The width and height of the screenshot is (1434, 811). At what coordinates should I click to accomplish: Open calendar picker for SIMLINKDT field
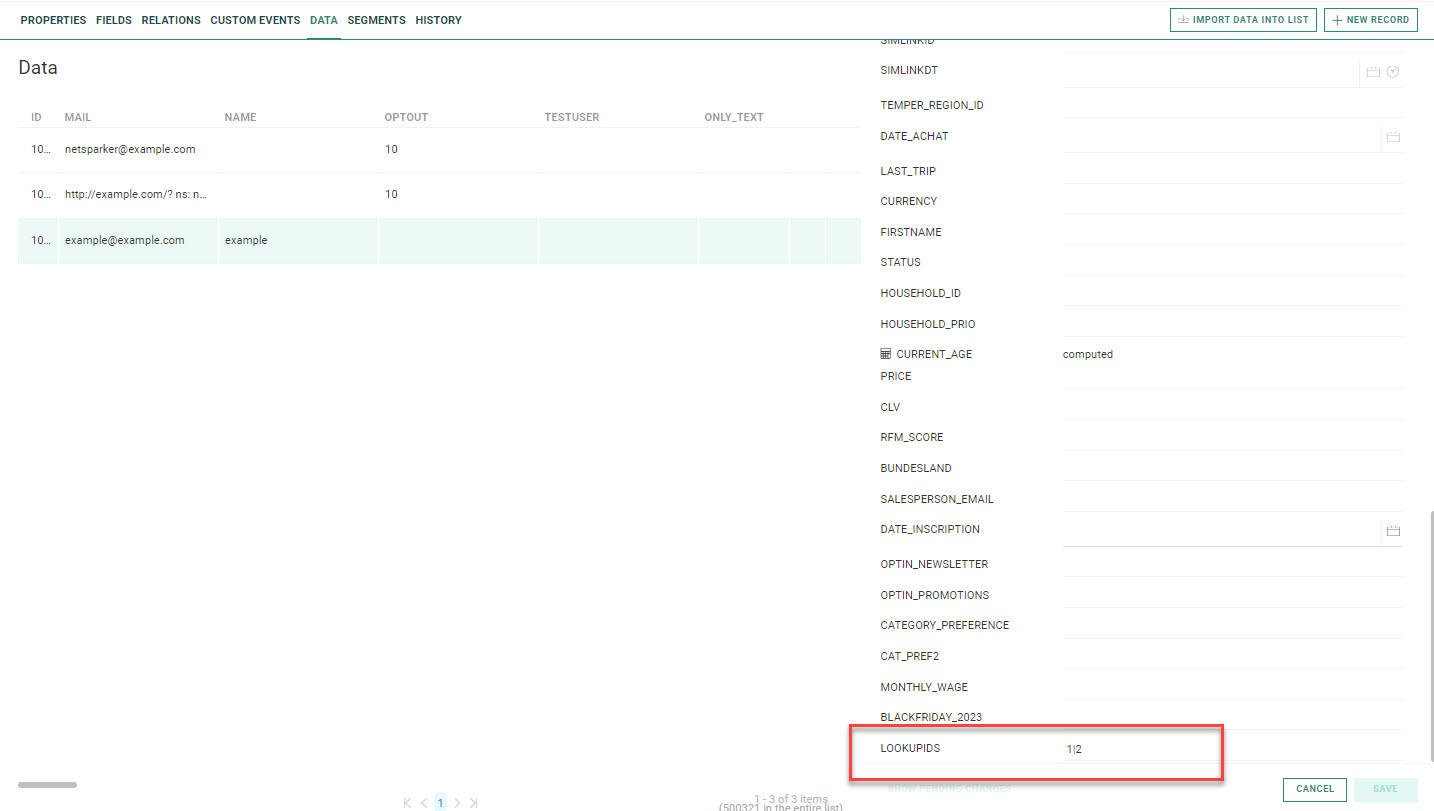[x=1373, y=72]
